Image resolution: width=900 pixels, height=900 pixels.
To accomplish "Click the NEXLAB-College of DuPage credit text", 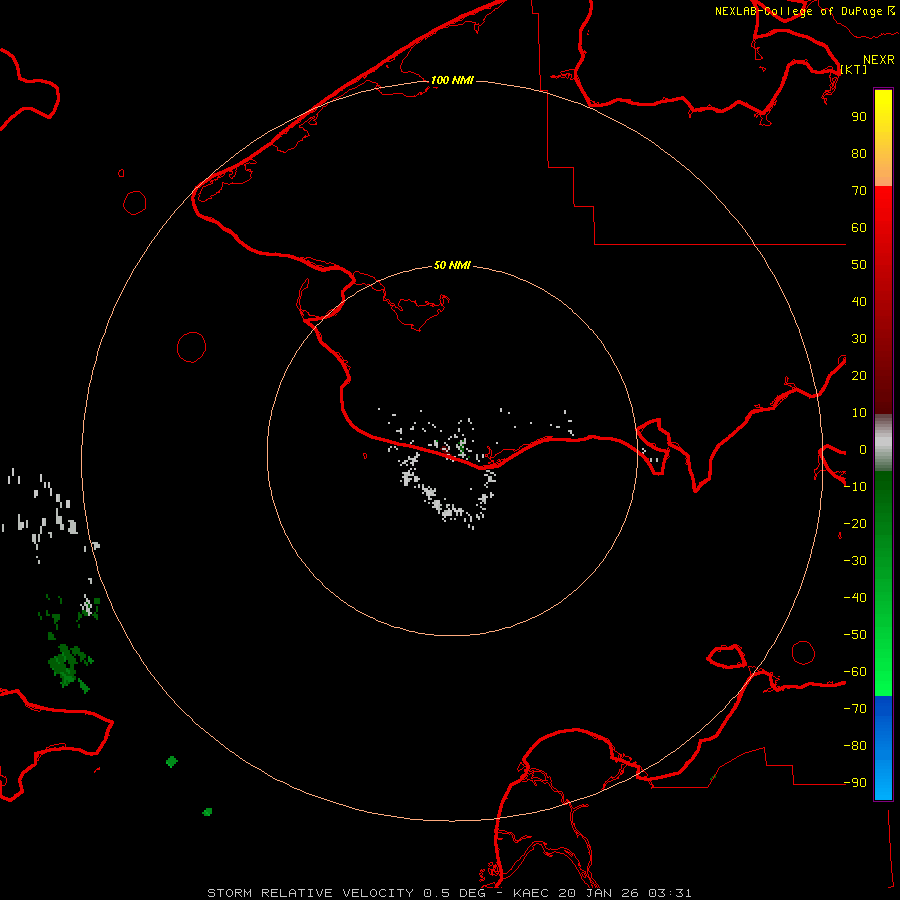I will click(799, 11).
